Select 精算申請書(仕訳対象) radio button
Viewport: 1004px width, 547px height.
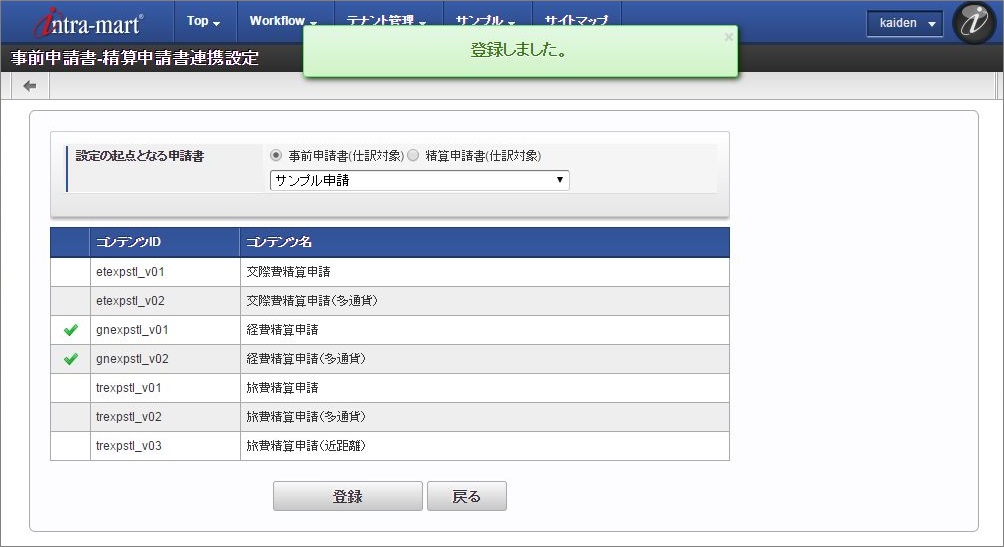tap(413, 155)
